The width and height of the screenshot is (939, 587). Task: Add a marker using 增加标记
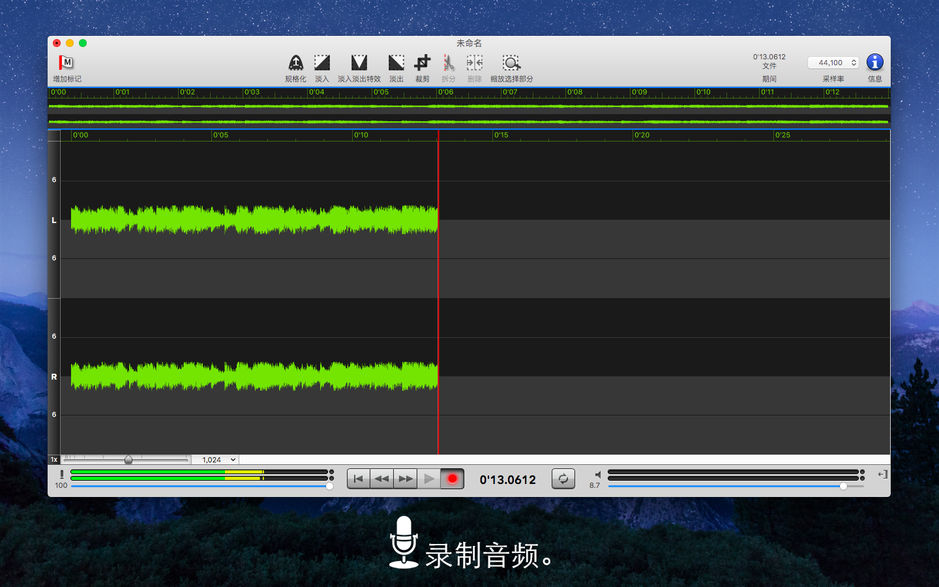coord(64,62)
